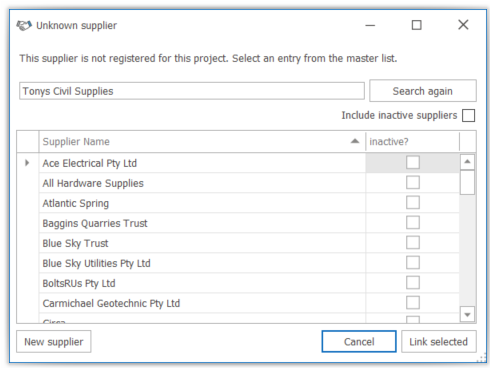Click the supplier list scrollbar thumb
Screen dimensions: 490x368
(467, 182)
